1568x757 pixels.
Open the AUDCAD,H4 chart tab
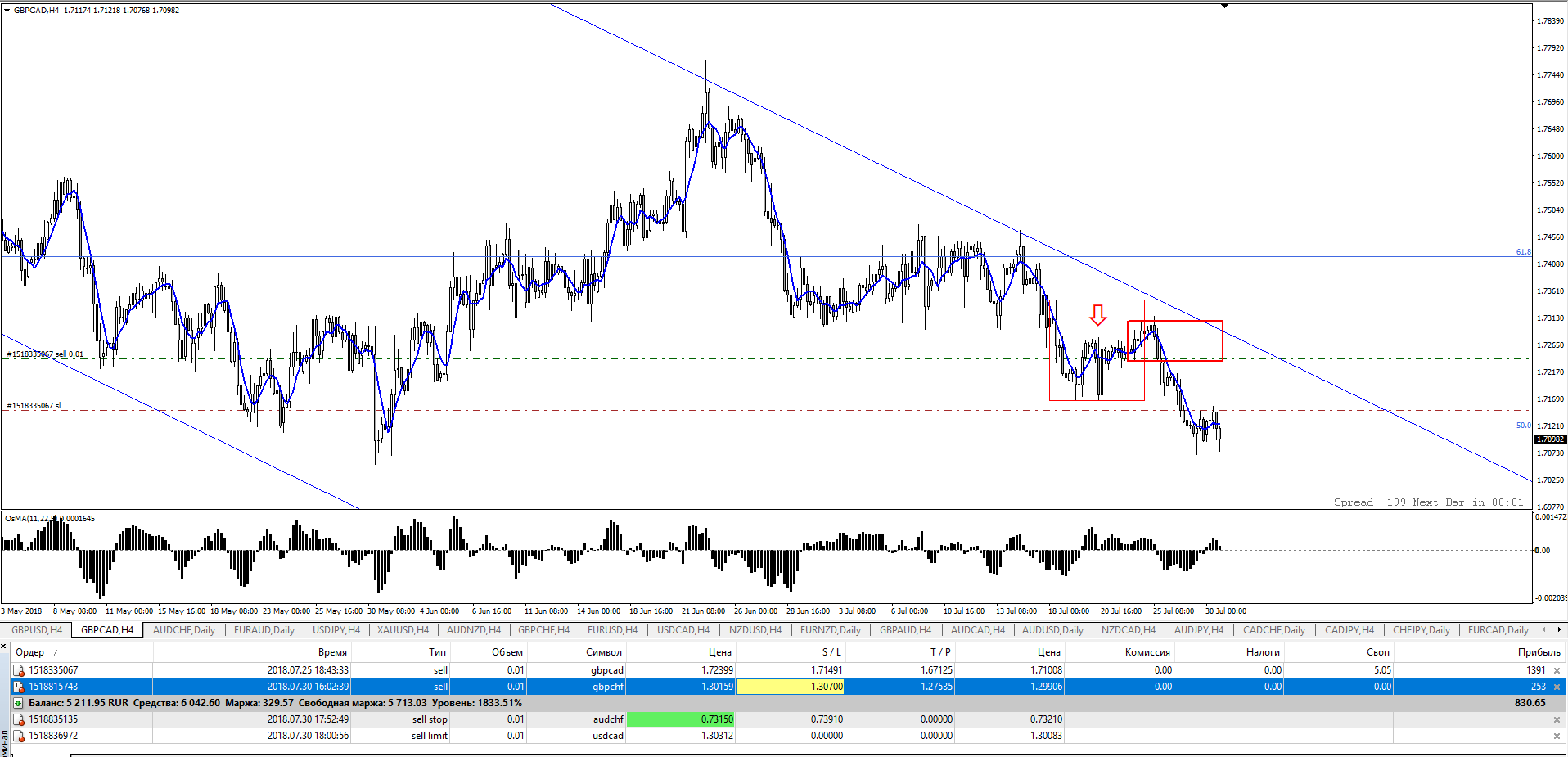tap(978, 630)
